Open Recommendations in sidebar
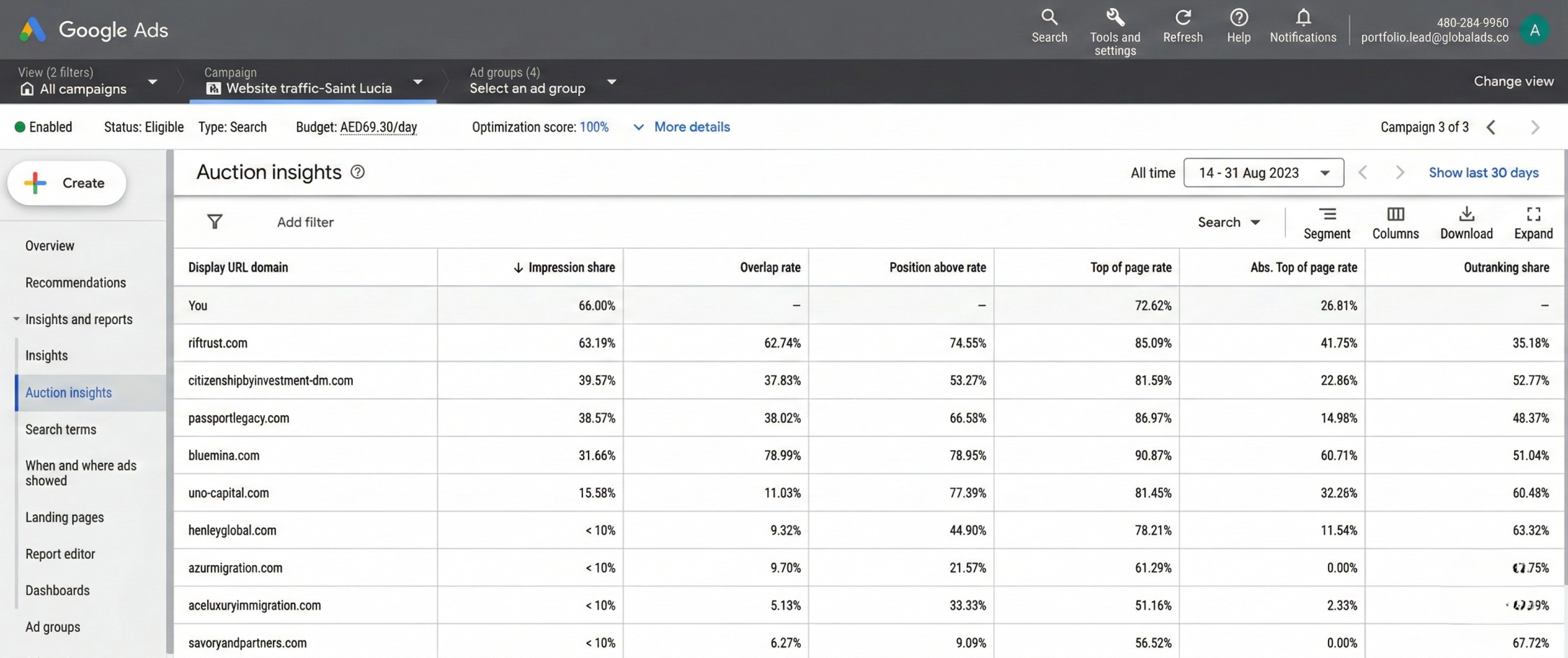 point(76,283)
